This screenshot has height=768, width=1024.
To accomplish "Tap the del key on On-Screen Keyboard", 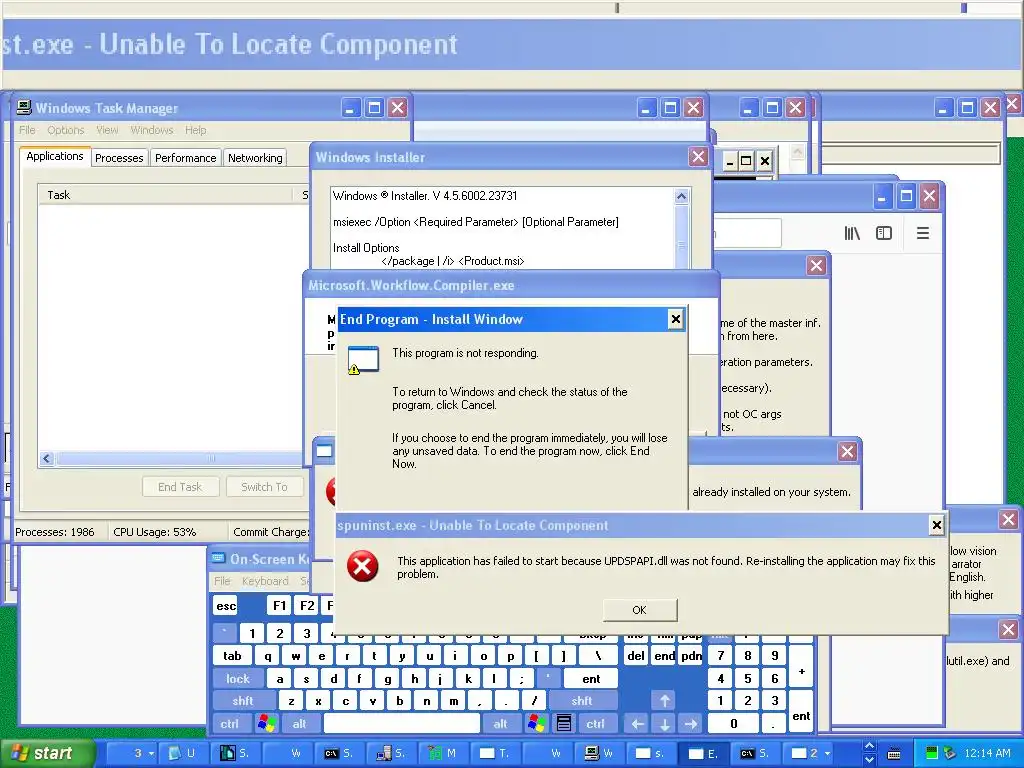I will coord(635,656).
